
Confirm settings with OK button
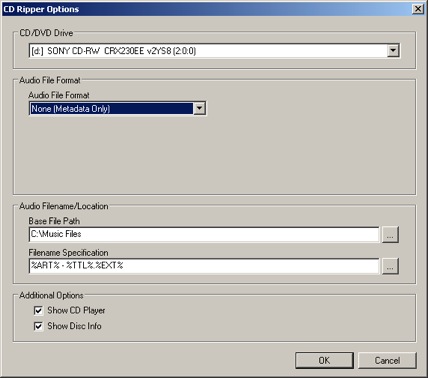324,360
